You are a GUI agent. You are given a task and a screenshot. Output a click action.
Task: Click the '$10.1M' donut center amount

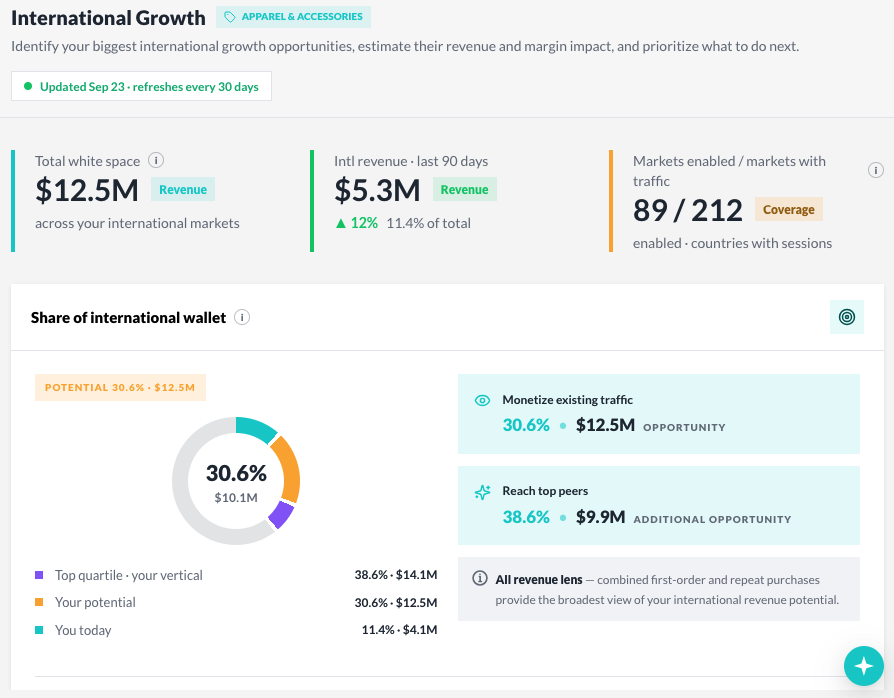click(236, 498)
